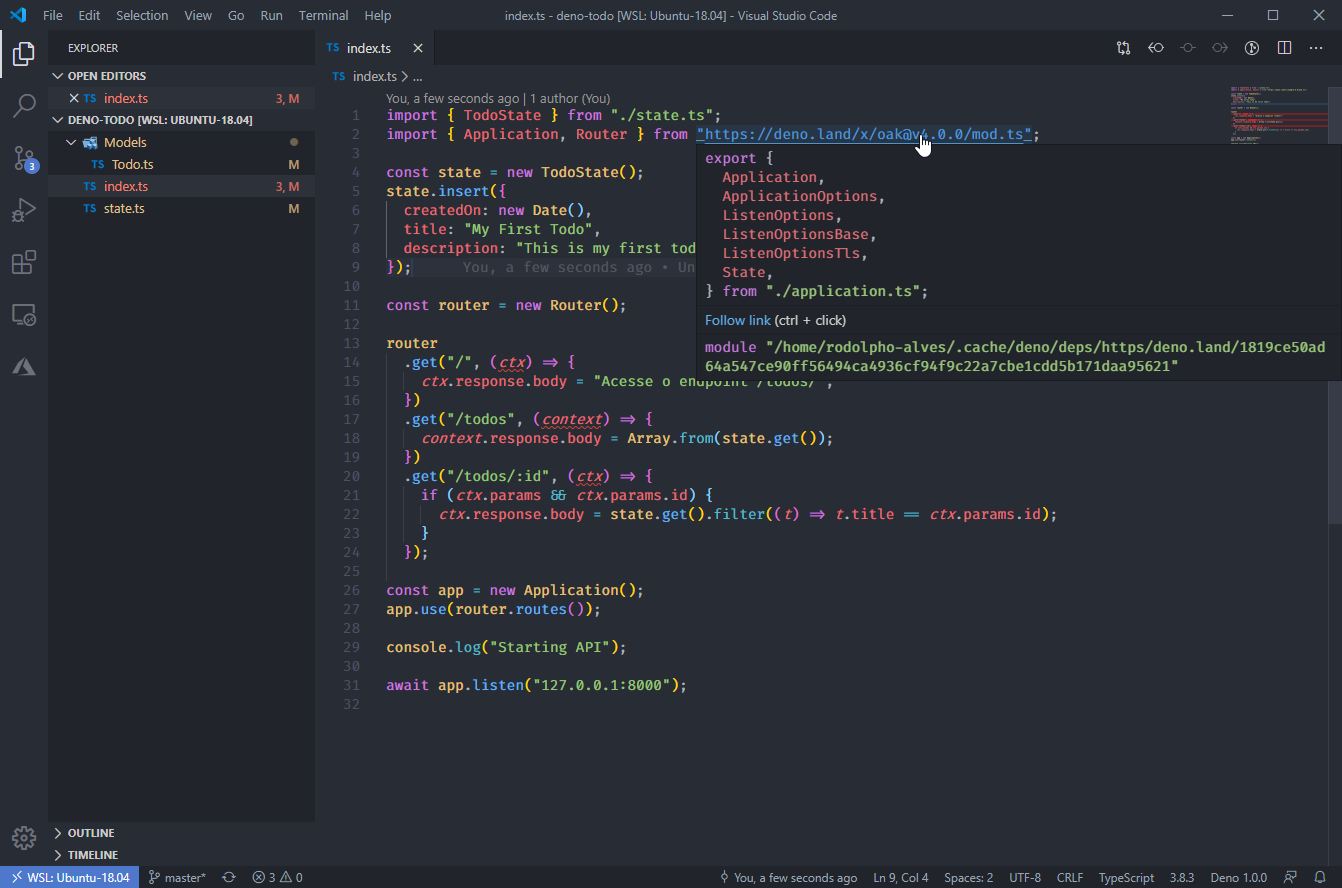Image resolution: width=1342 pixels, height=888 pixels.
Task: Open Source Control view with badge 3
Action: 24,158
